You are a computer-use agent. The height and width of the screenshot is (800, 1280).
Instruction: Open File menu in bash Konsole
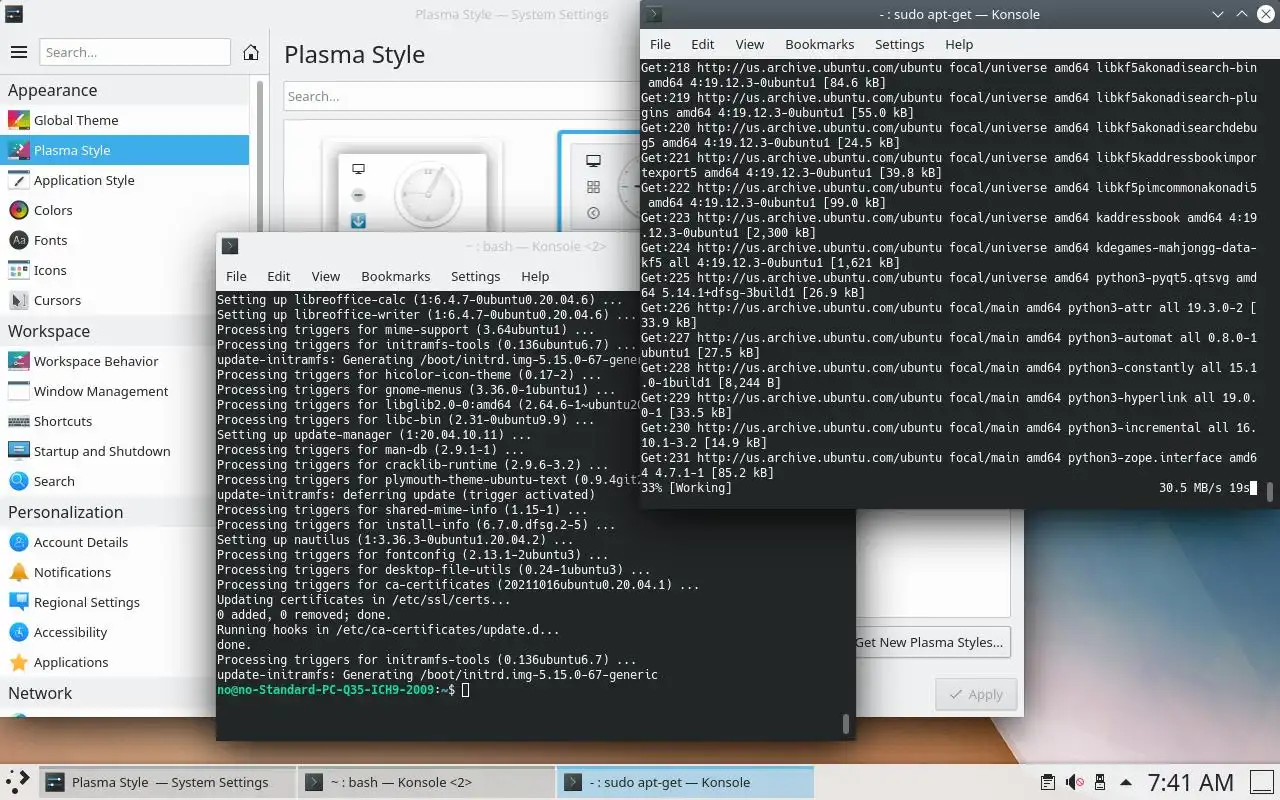click(x=236, y=276)
